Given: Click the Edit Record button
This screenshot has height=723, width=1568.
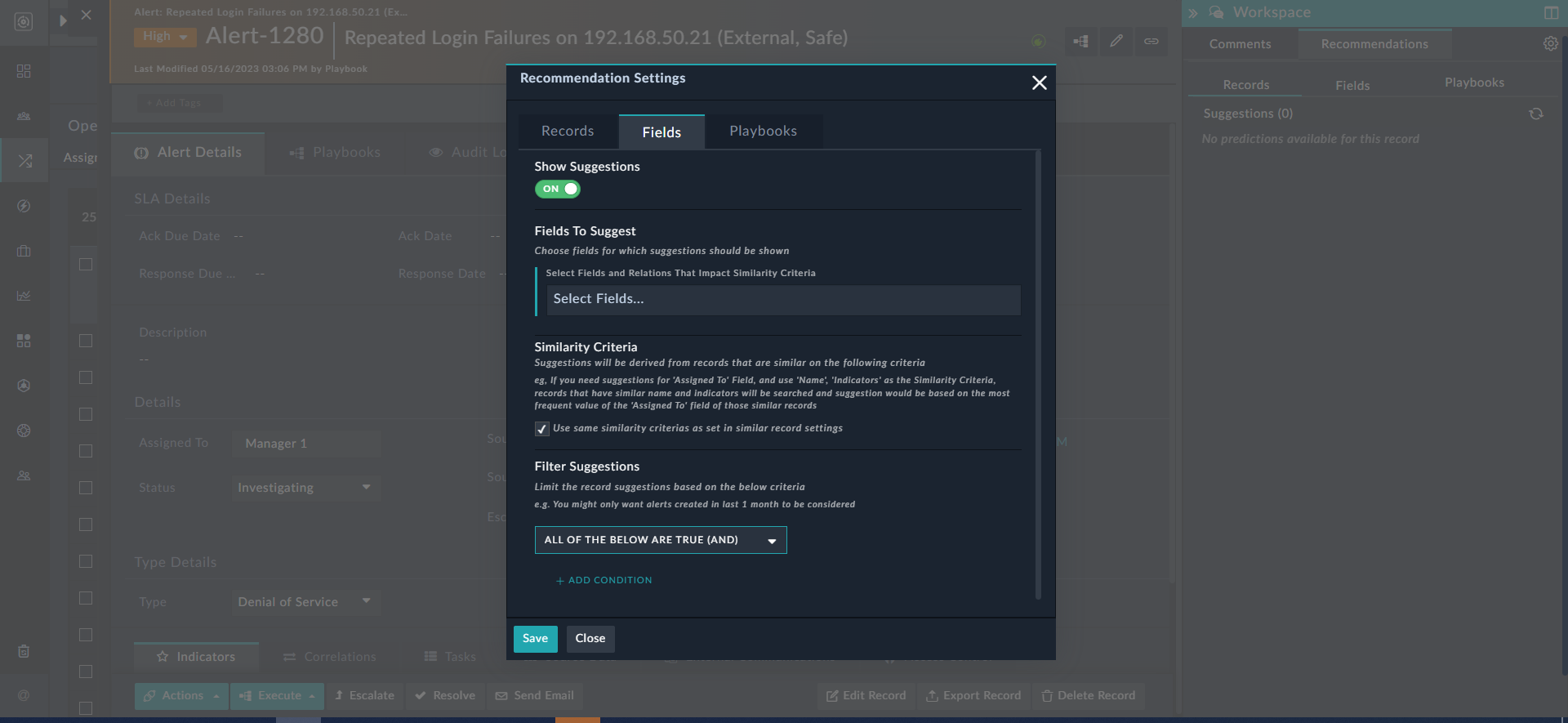Looking at the screenshot, I should pyautogui.click(x=866, y=696).
